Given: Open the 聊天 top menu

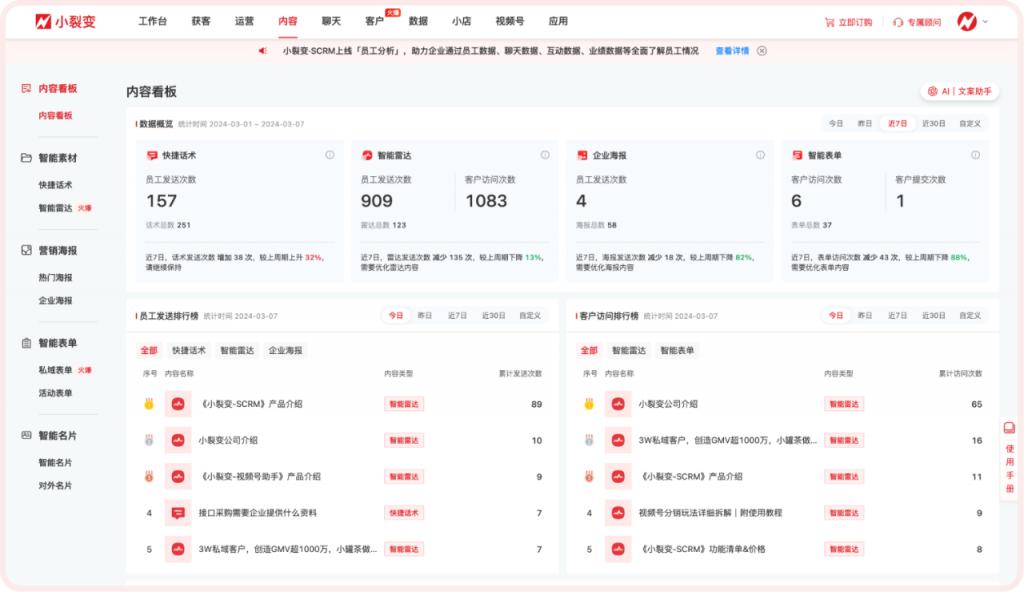Looking at the screenshot, I should [331, 22].
